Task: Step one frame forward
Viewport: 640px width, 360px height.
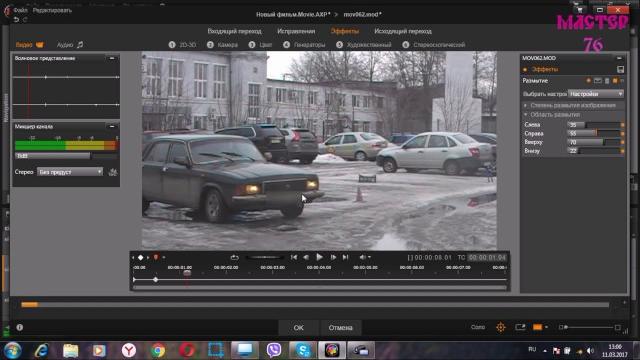Action: (333, 257)
